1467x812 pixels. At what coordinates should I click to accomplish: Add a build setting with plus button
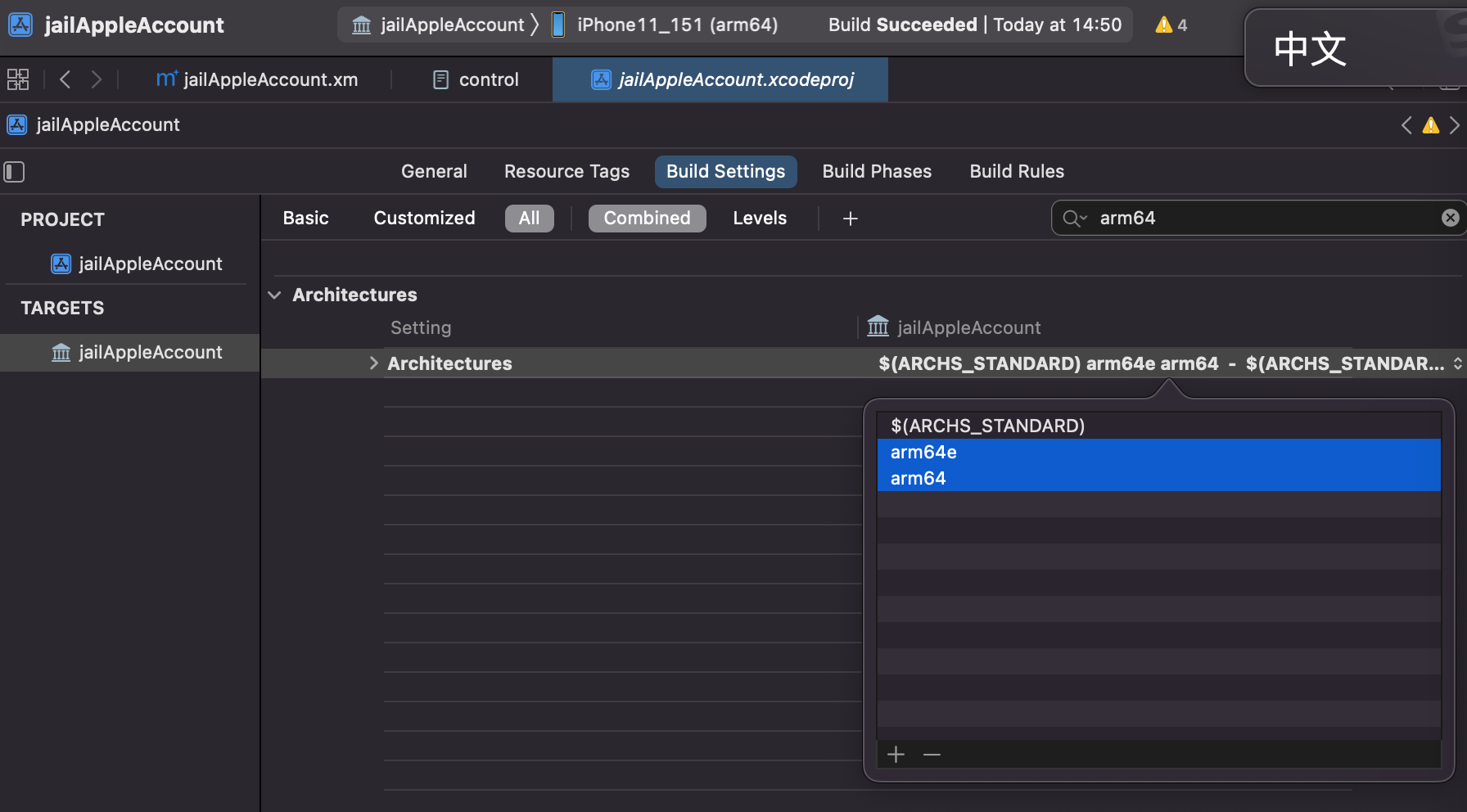tap(851, 219)
